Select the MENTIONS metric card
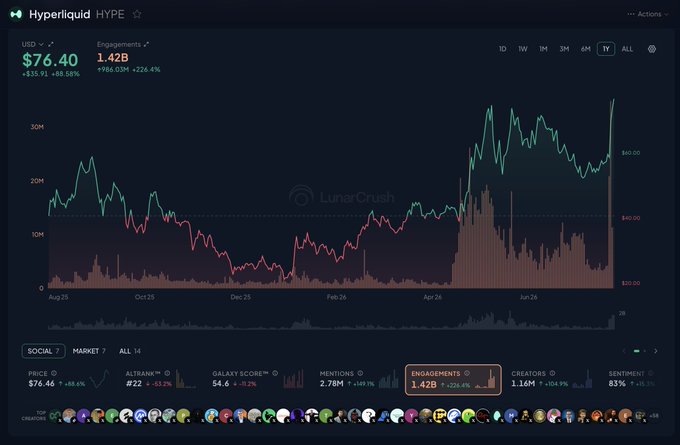Image resolution: width=680 pixels, height=445 pixels. 359,379
